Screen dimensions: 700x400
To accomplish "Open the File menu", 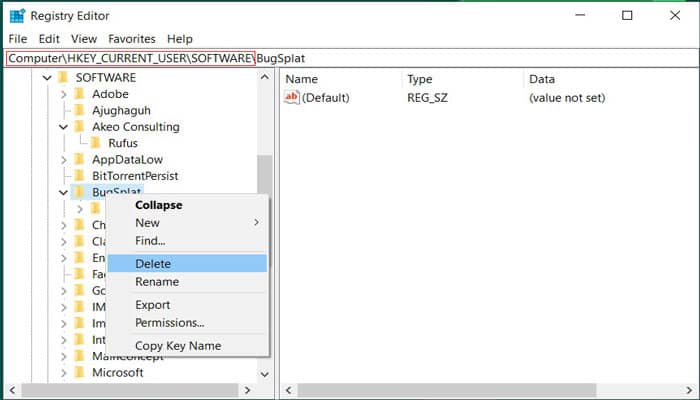I will [18, 39].
